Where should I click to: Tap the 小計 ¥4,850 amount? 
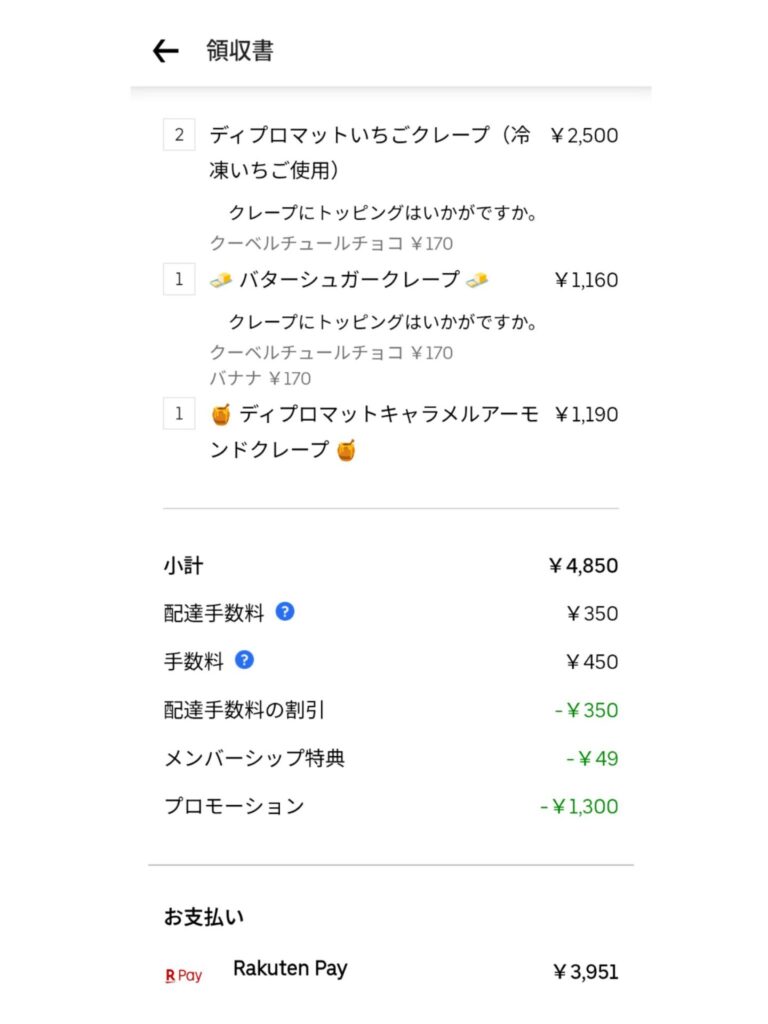583,566
